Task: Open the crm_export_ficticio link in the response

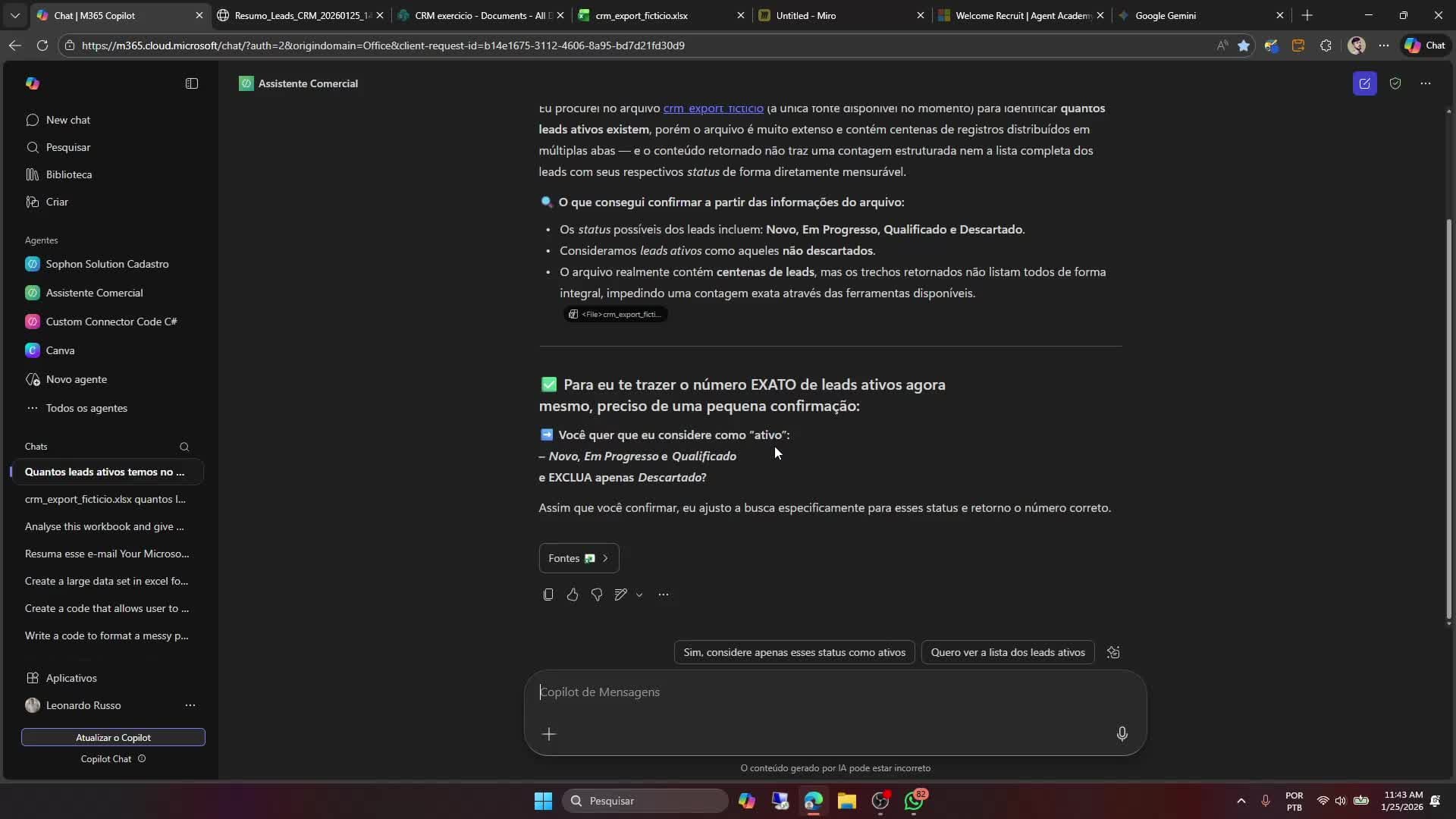Action: point(714,108)
